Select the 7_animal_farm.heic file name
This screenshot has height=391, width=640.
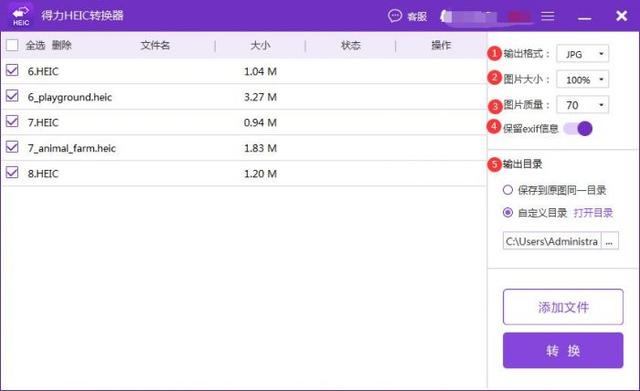pos(72,148)
